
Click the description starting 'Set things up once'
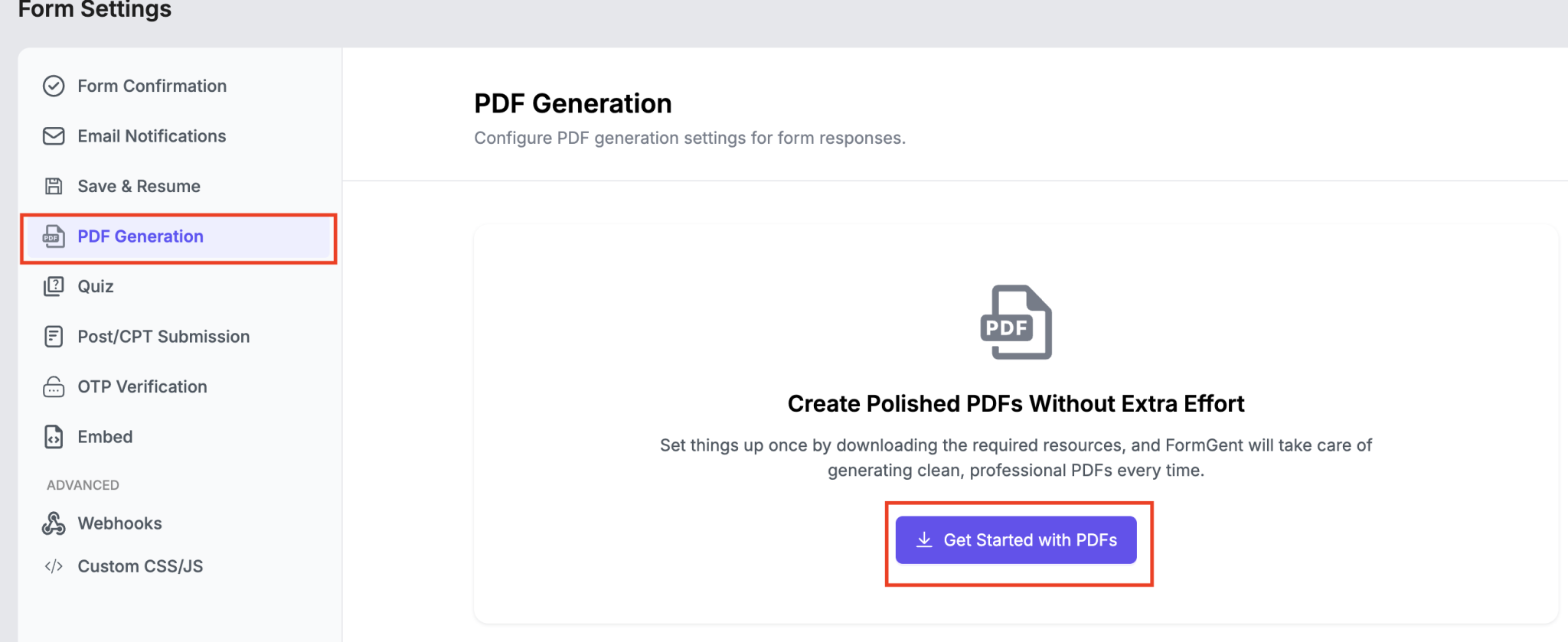(1016, 458)
